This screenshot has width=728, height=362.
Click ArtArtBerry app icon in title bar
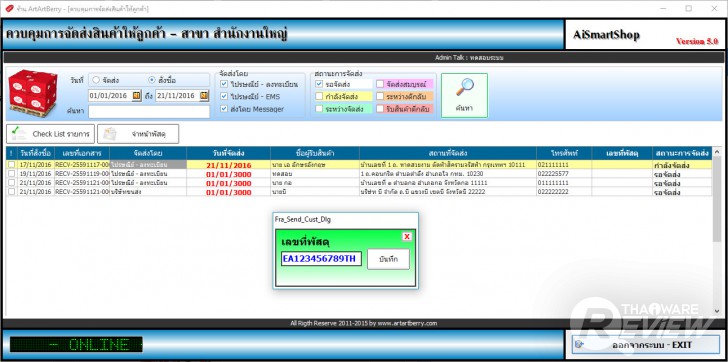pyautogui.click(x=9, y=8)
